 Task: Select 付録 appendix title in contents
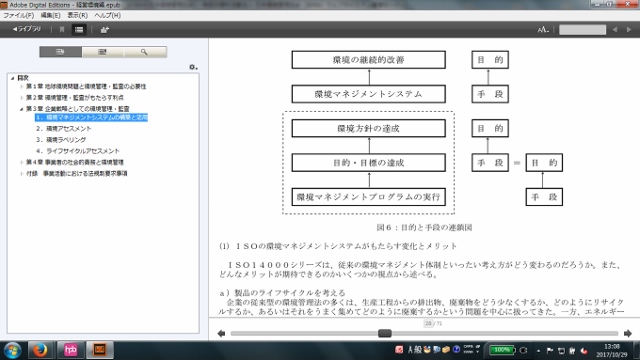pyautogui.click(x=77, y=173)
